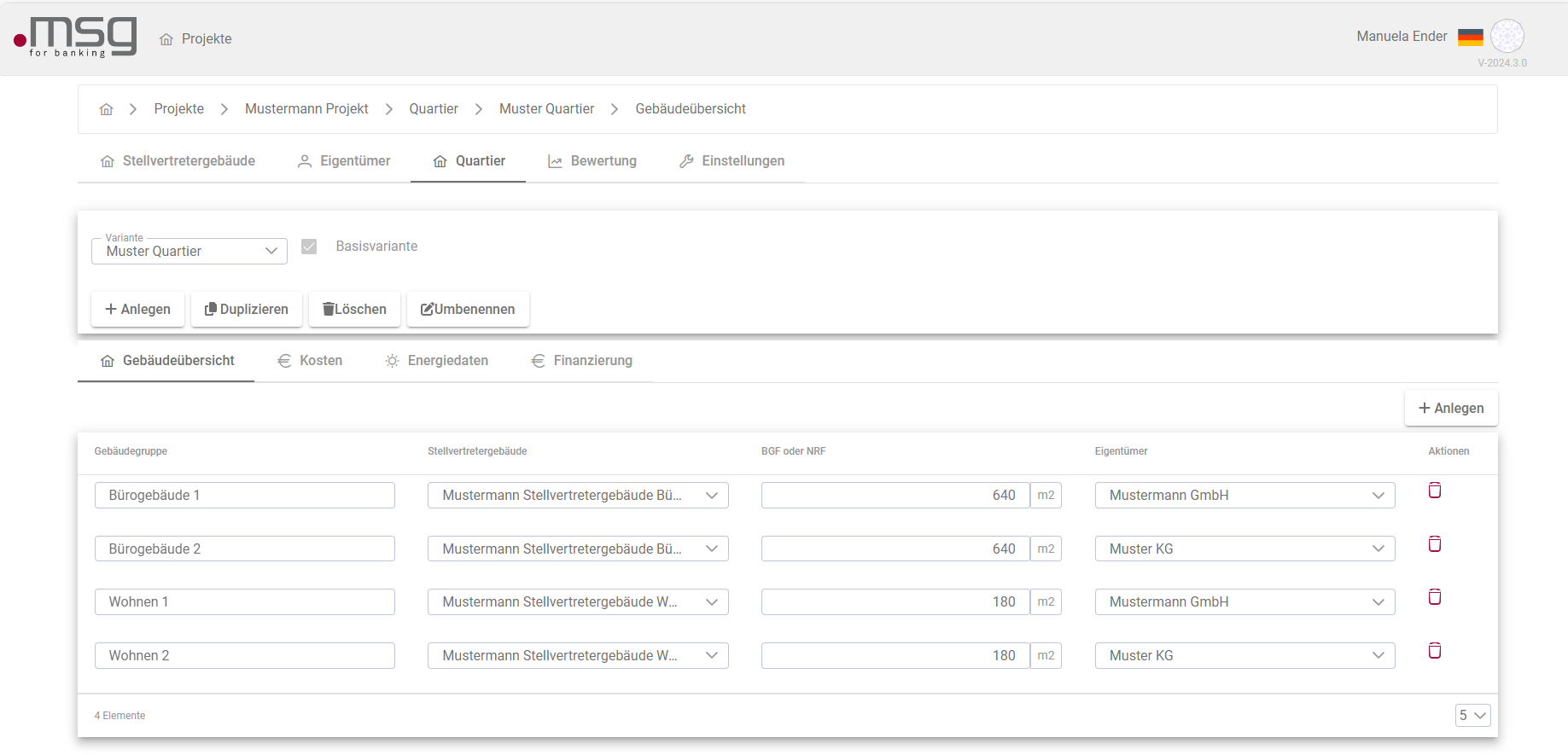Image resolution: width=1568 pixels, height=755 pixels.
Task: Expand the Eigentümer dropdown for Bürogebäude 1
Action: coord(1244,496)
